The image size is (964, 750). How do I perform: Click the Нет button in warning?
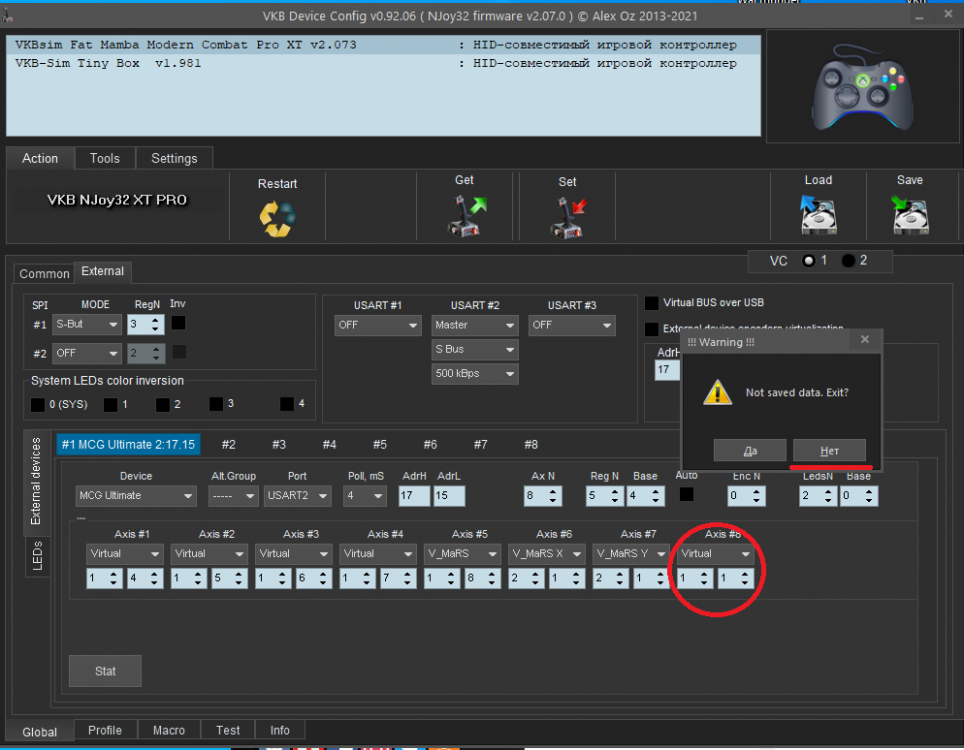(x=829, y=451)
